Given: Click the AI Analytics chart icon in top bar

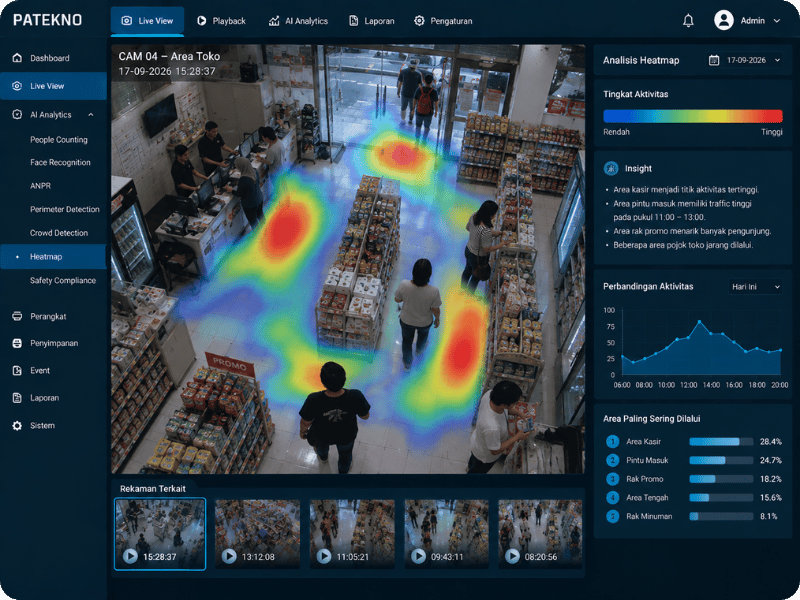Looking at the screenshot, I should pyautogui.click(x=274, y=21).
